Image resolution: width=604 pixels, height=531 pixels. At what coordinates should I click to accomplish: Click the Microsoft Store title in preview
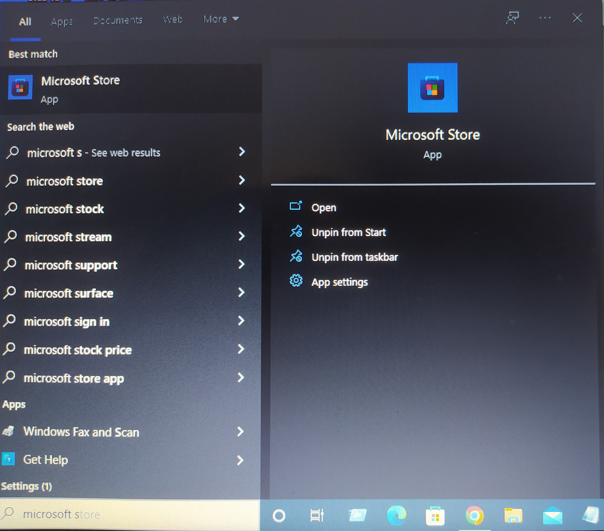[x=433, y=135]
